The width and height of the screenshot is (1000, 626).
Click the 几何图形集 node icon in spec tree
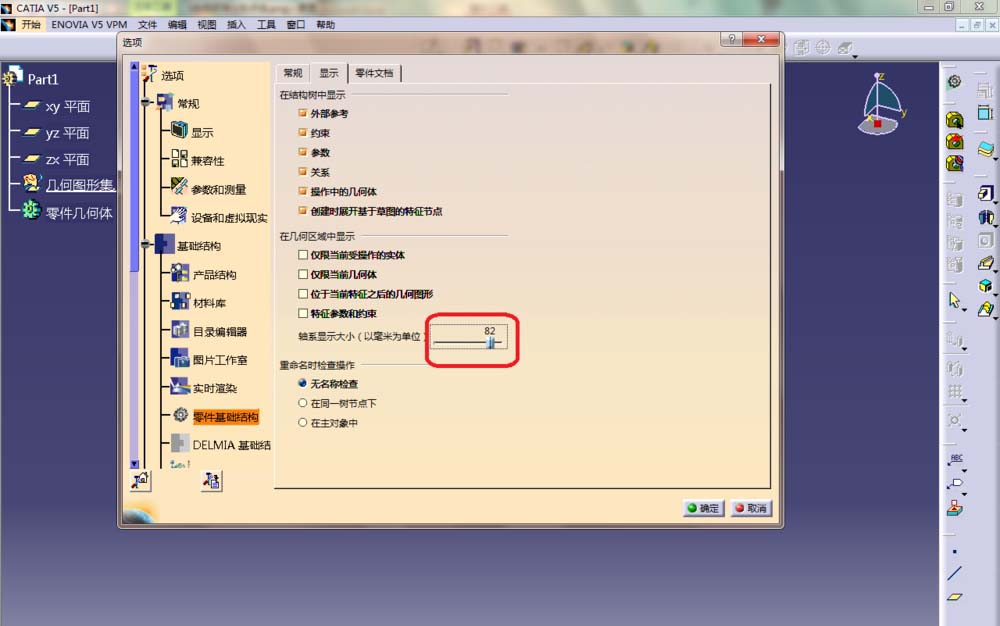pyautogui.click(x=28, y=184)
